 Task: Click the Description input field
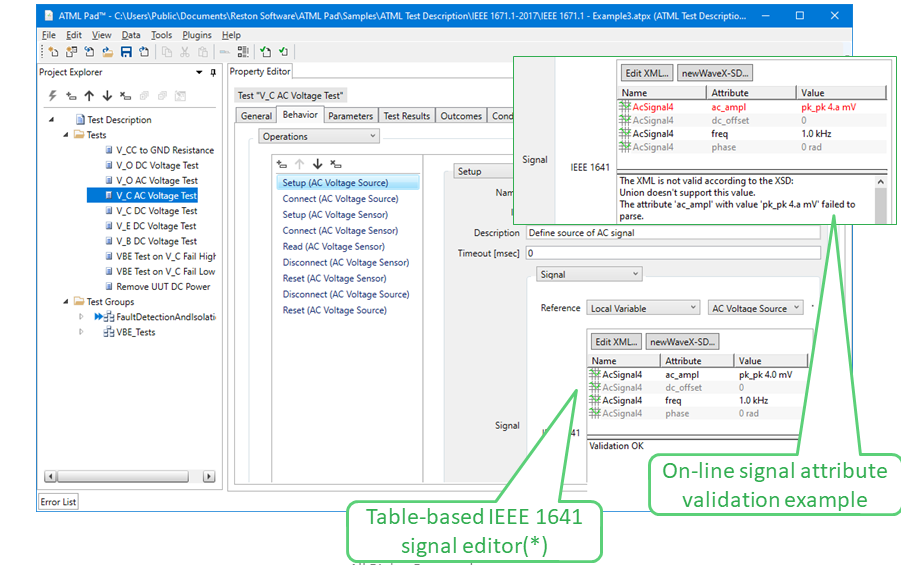click(673, 233)
